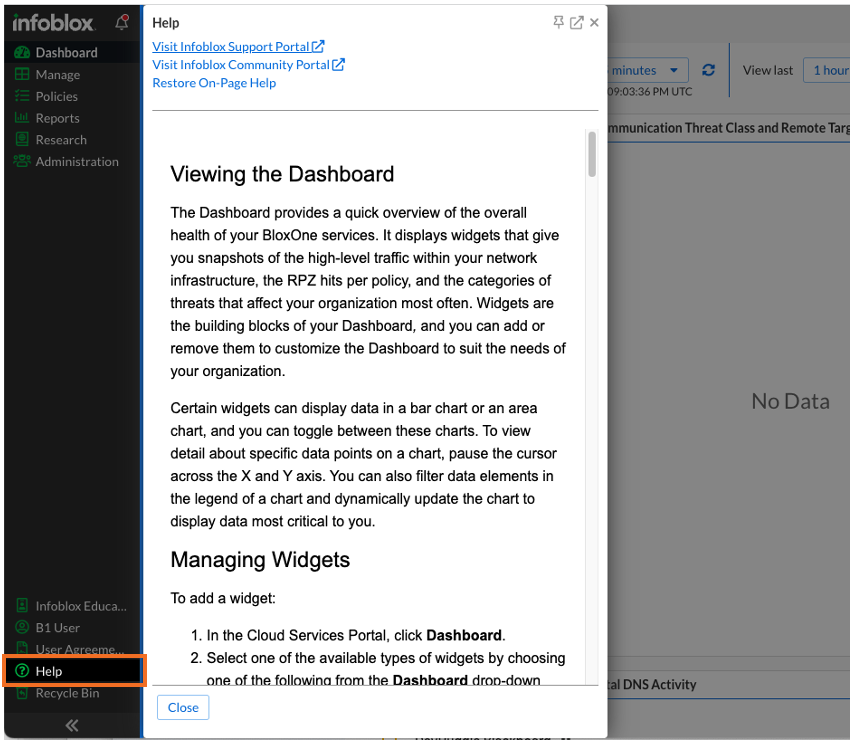Open the Manage menu
857x741 pixels.
pos(57,74)
